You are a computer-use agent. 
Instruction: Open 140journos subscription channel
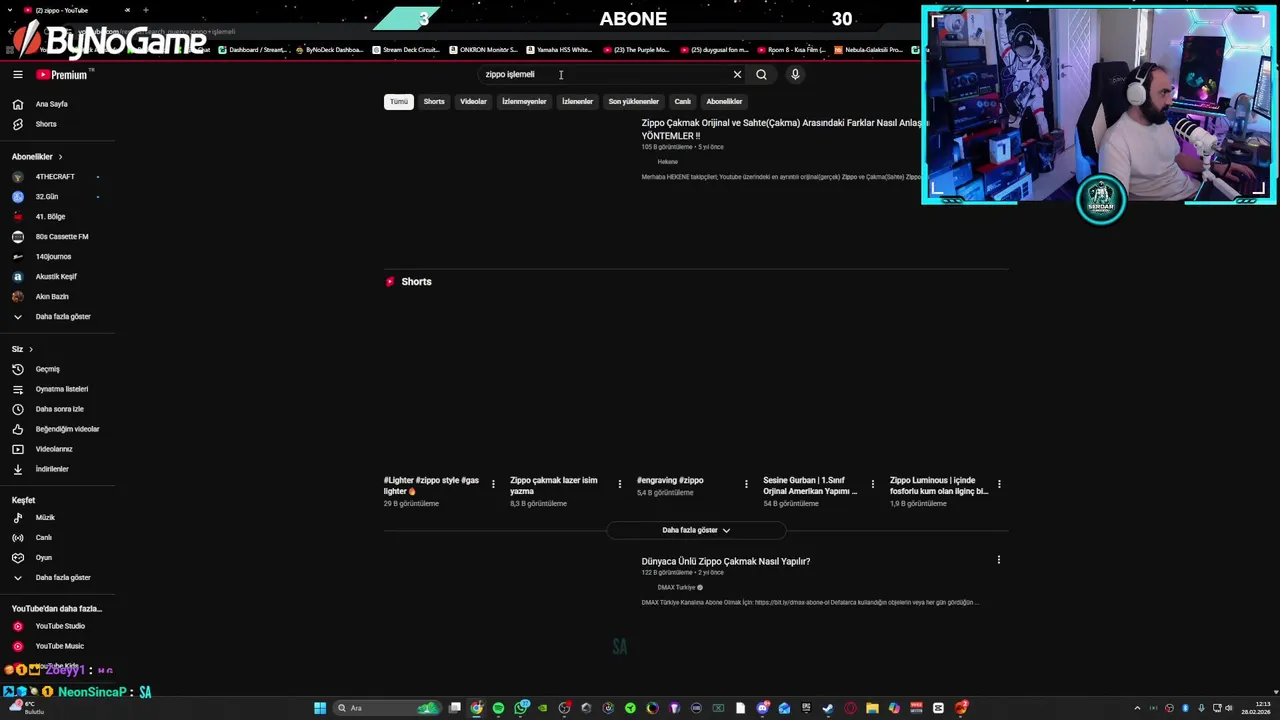53,257
